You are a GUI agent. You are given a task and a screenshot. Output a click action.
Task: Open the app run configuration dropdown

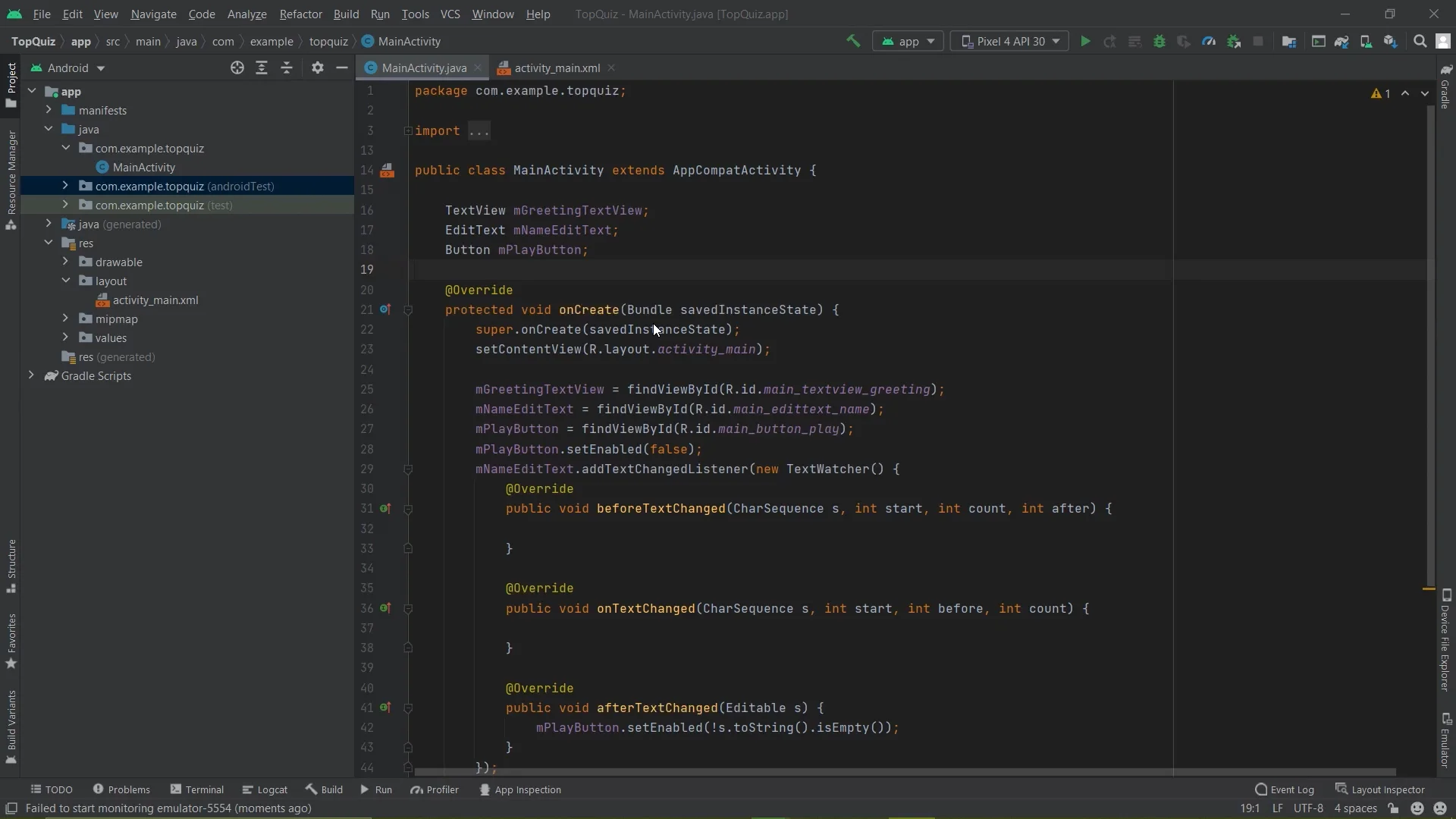(908, 42)
